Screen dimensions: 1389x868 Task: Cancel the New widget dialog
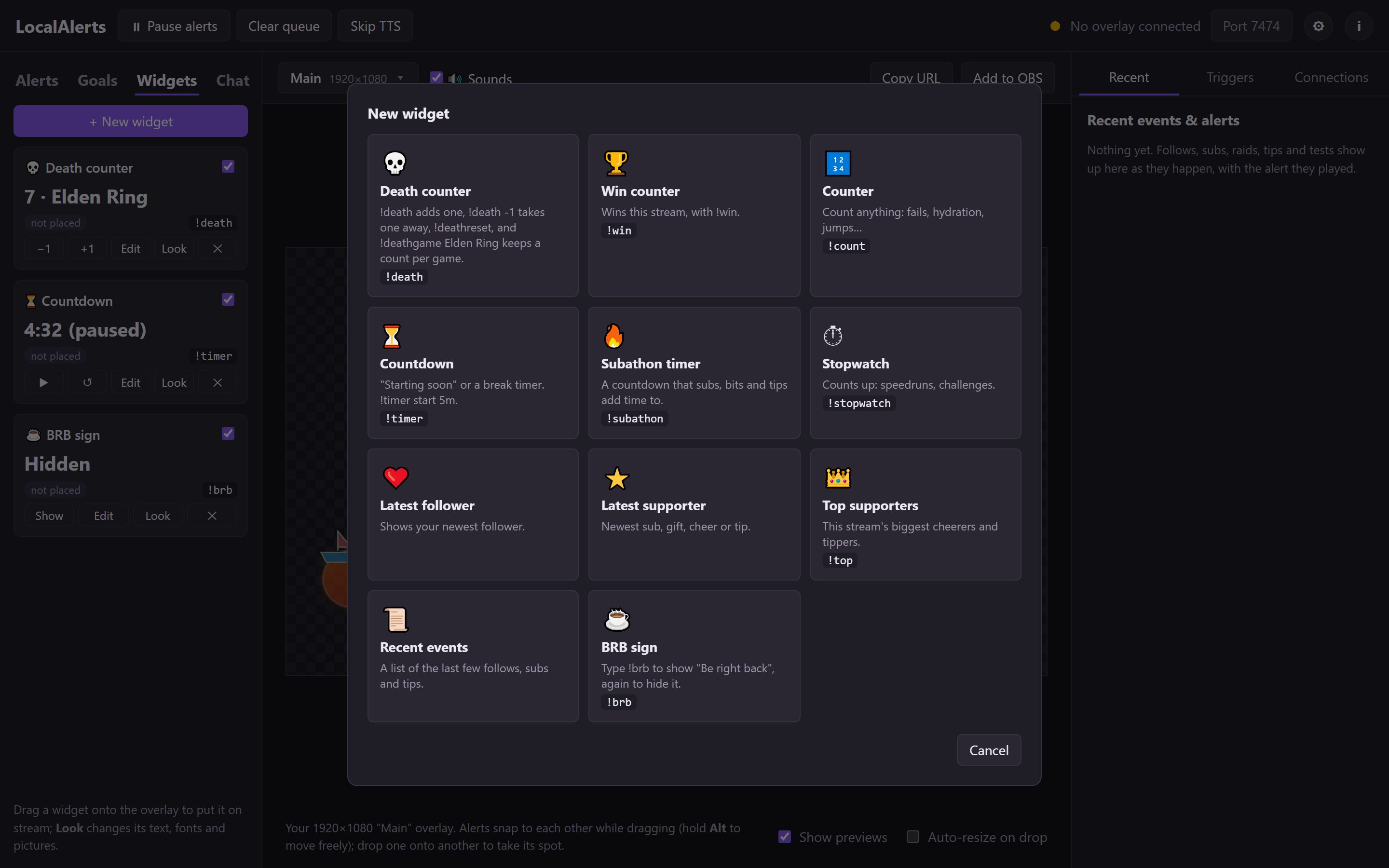pos(988,750)
